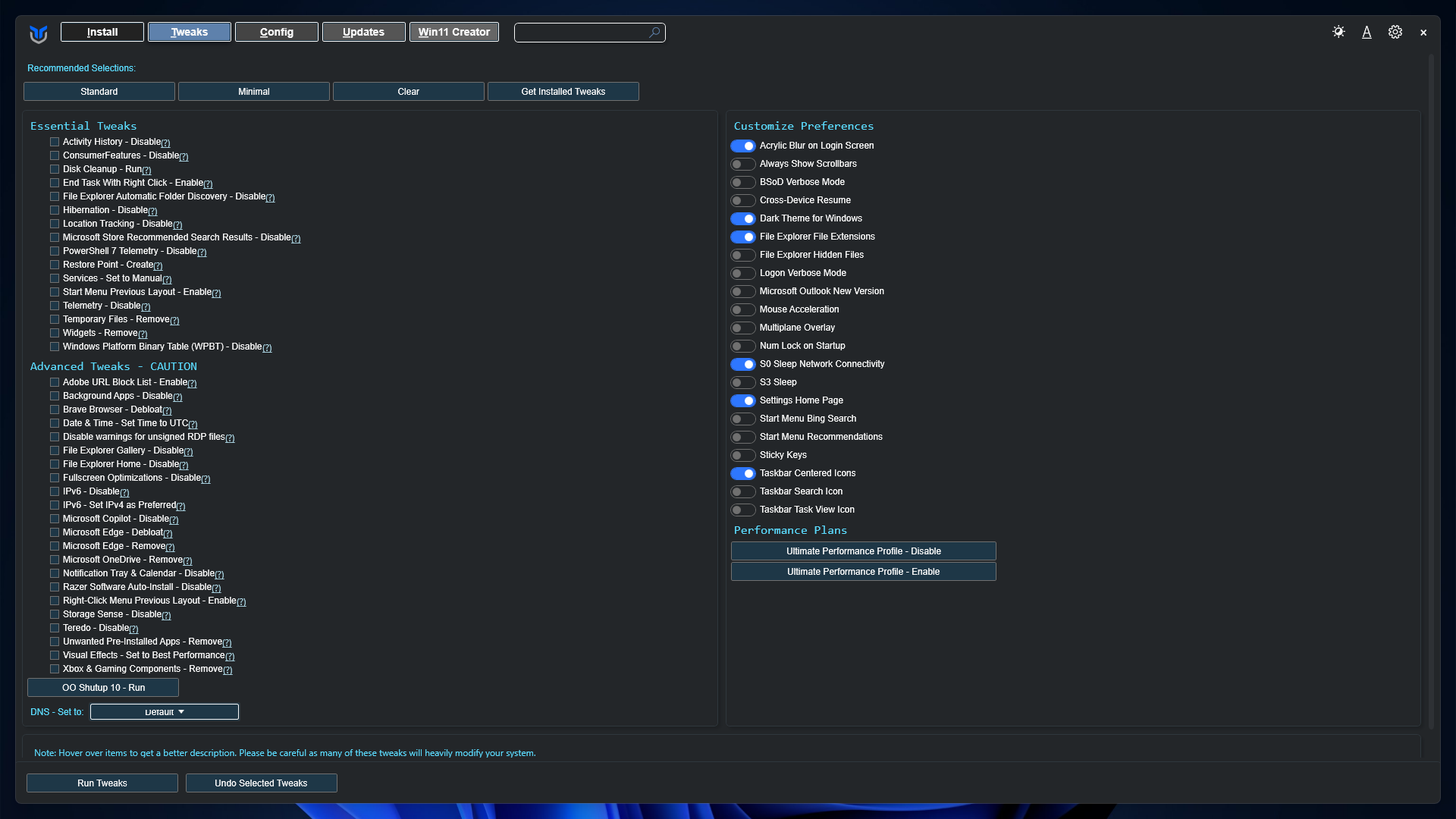The height and width of the screenshot is (819, 1456).
Task: Show help for Activity History tweak
Action: (x=166, y=143)
